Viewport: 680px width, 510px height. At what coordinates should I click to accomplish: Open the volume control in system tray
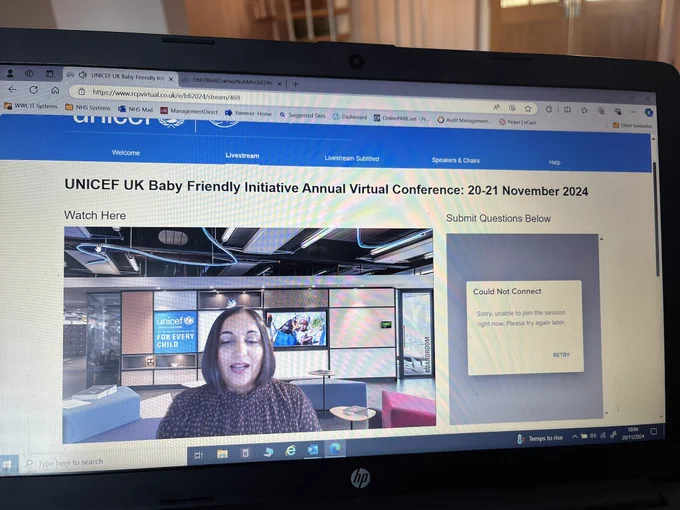click(593, 435)
